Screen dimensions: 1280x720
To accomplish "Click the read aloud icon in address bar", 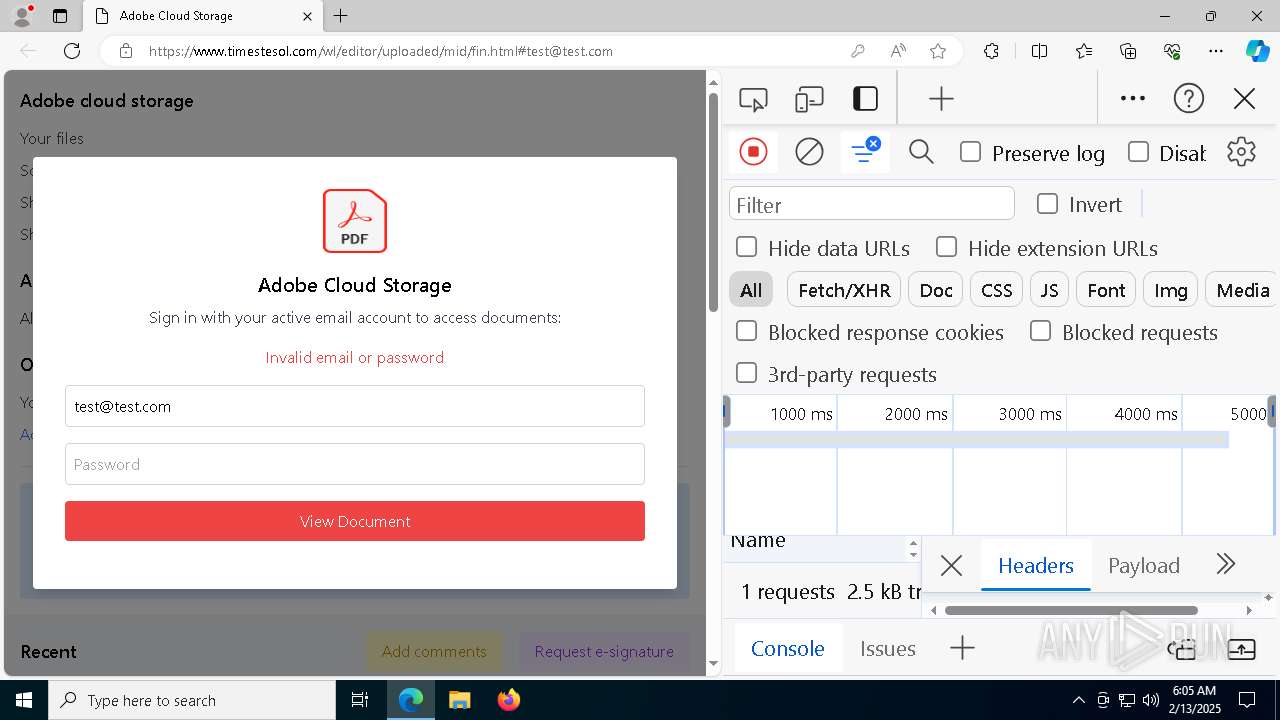I will 898,51.
